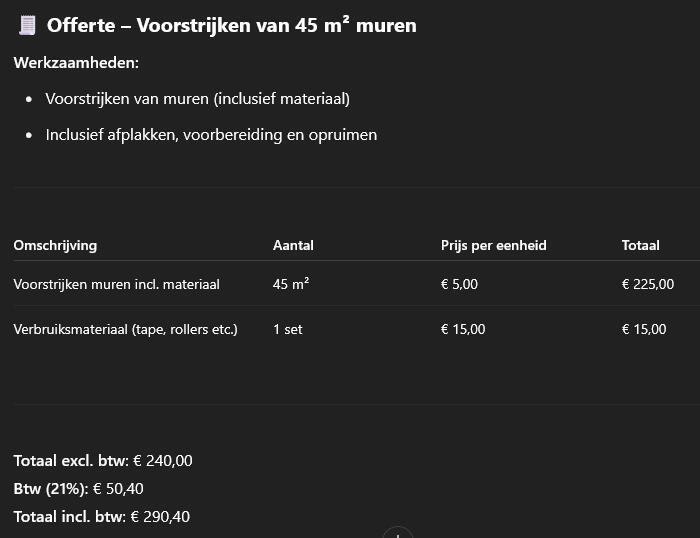Click the € 5,00 unit price cell

coord(459,284)
